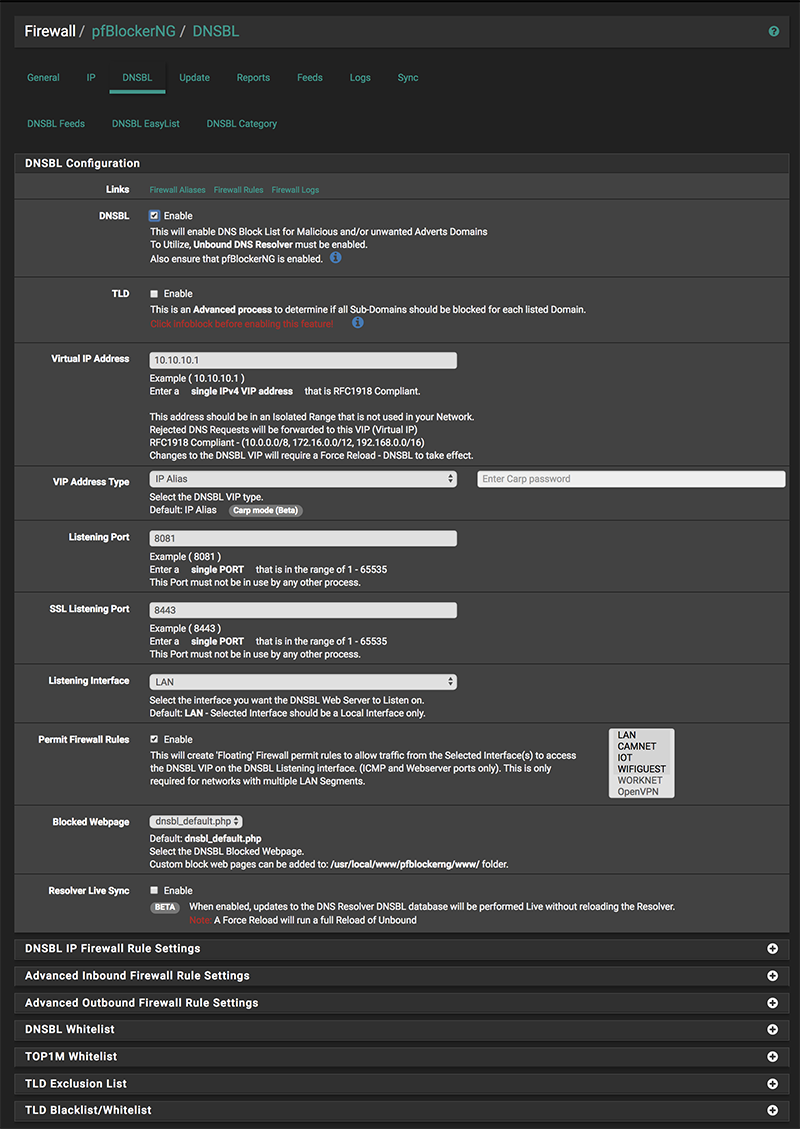Open the Listening Interface dropdown
The image size is (800, 1129).
pos(303,682)
